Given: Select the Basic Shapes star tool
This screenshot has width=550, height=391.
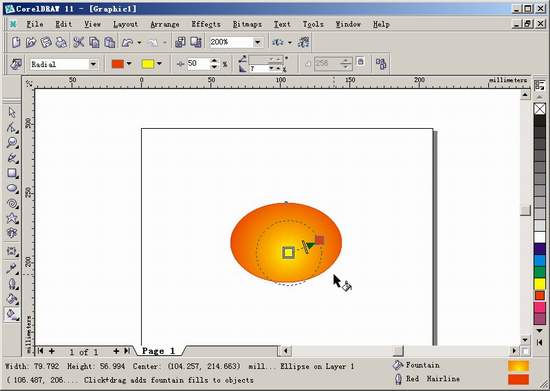Looking at the screenshot, I should (x=12, y=218).
